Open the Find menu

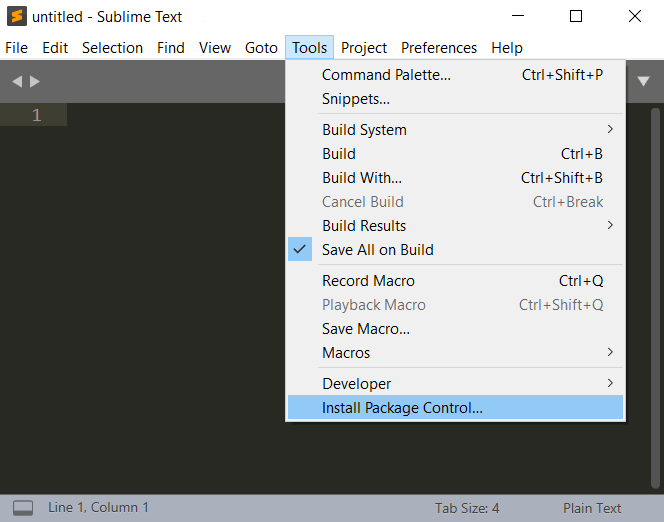[x=171, y=48]
